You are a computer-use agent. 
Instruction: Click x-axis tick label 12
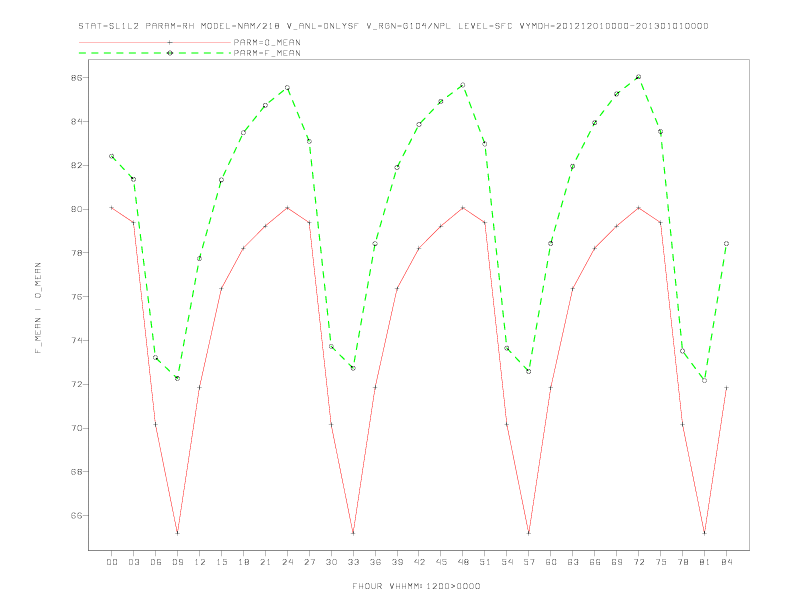point(200,562)
